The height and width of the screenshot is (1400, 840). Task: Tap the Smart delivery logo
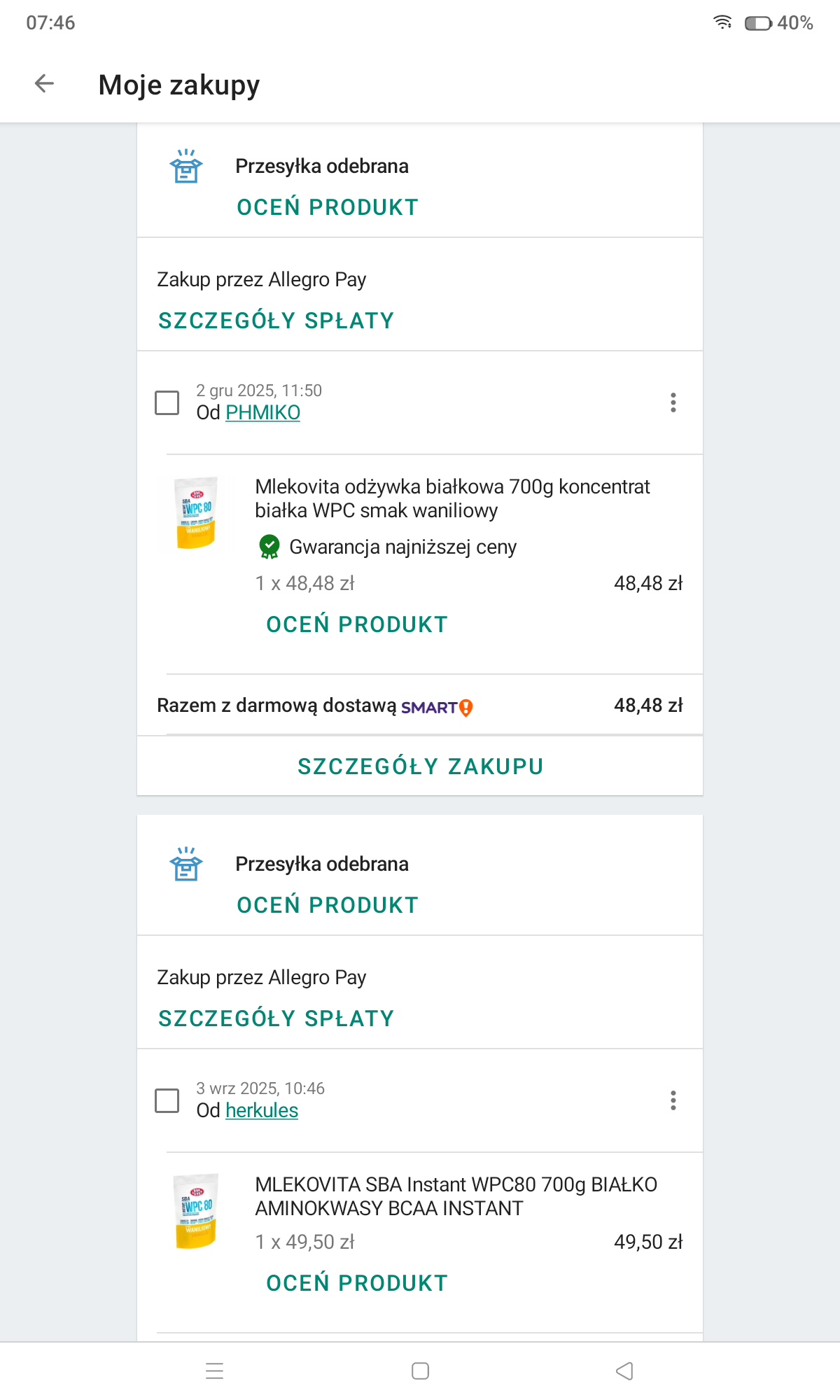pyautogui.click(x=437, y=707)
